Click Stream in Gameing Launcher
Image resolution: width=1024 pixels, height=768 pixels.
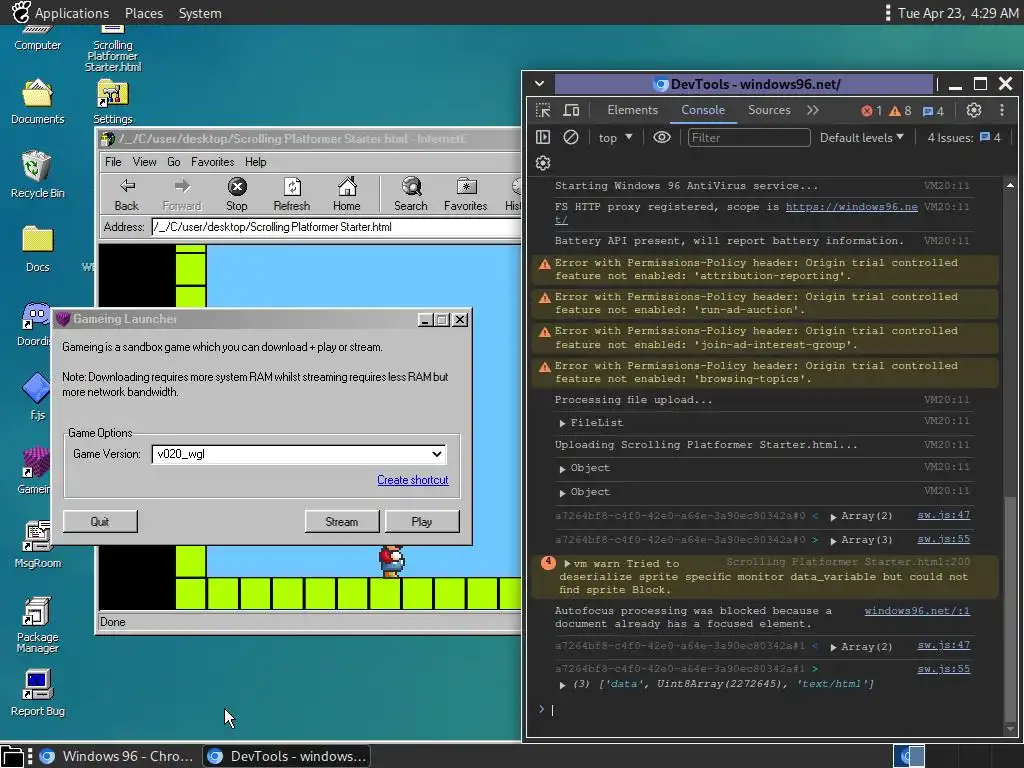342,522
